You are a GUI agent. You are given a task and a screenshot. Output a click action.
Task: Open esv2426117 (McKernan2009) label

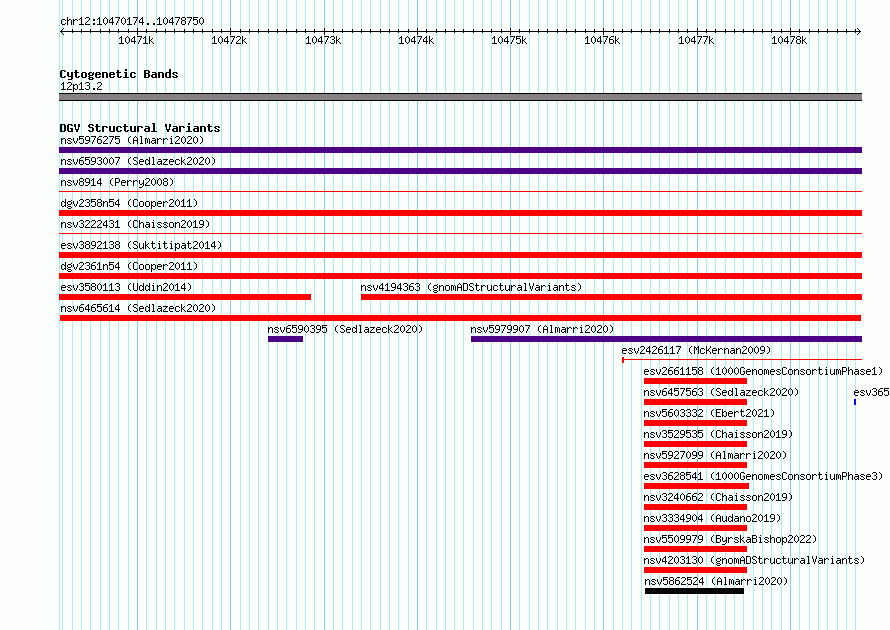(696, 350)
